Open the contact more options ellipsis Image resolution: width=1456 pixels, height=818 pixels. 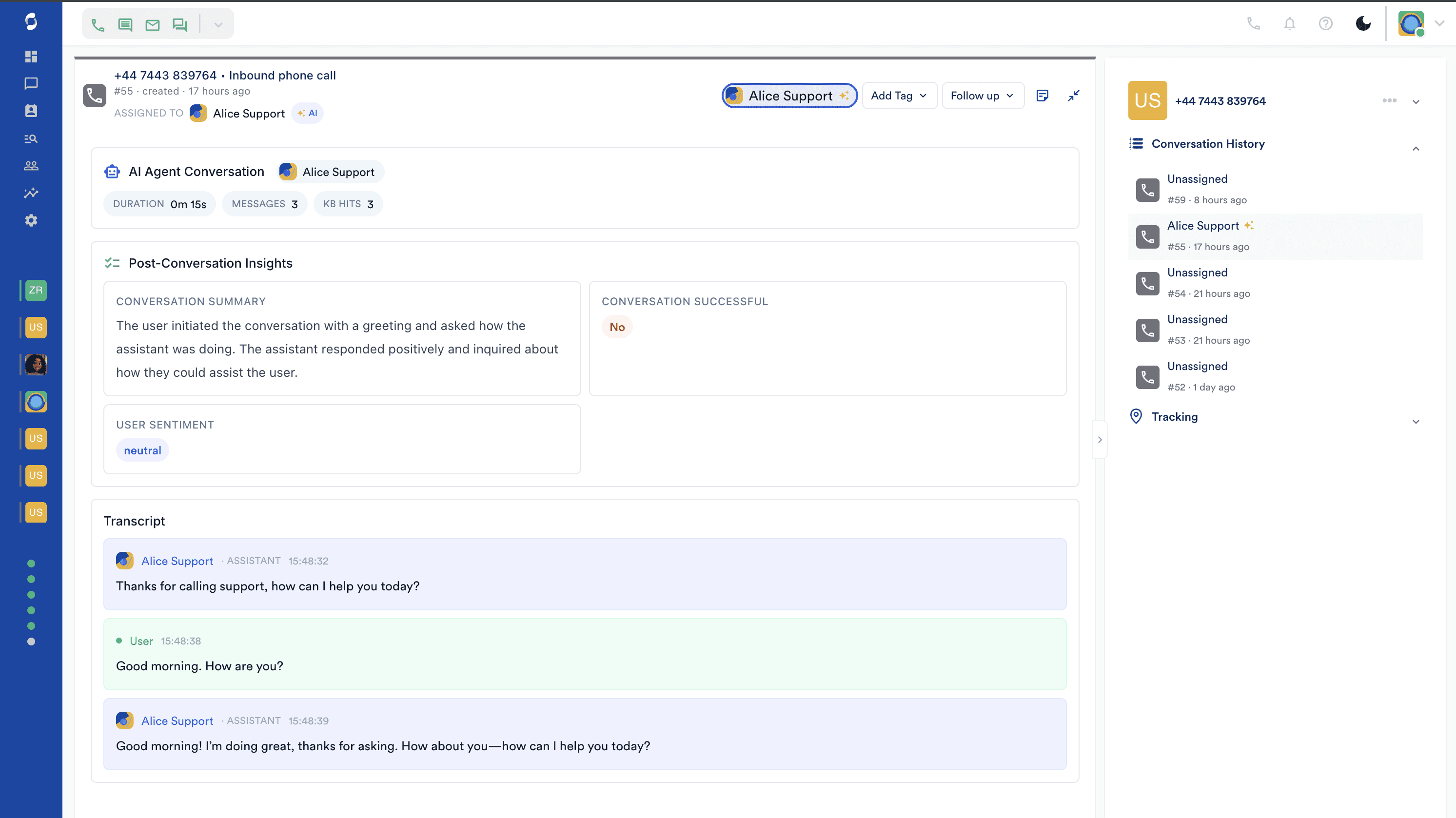click(x=1389, y=100)
